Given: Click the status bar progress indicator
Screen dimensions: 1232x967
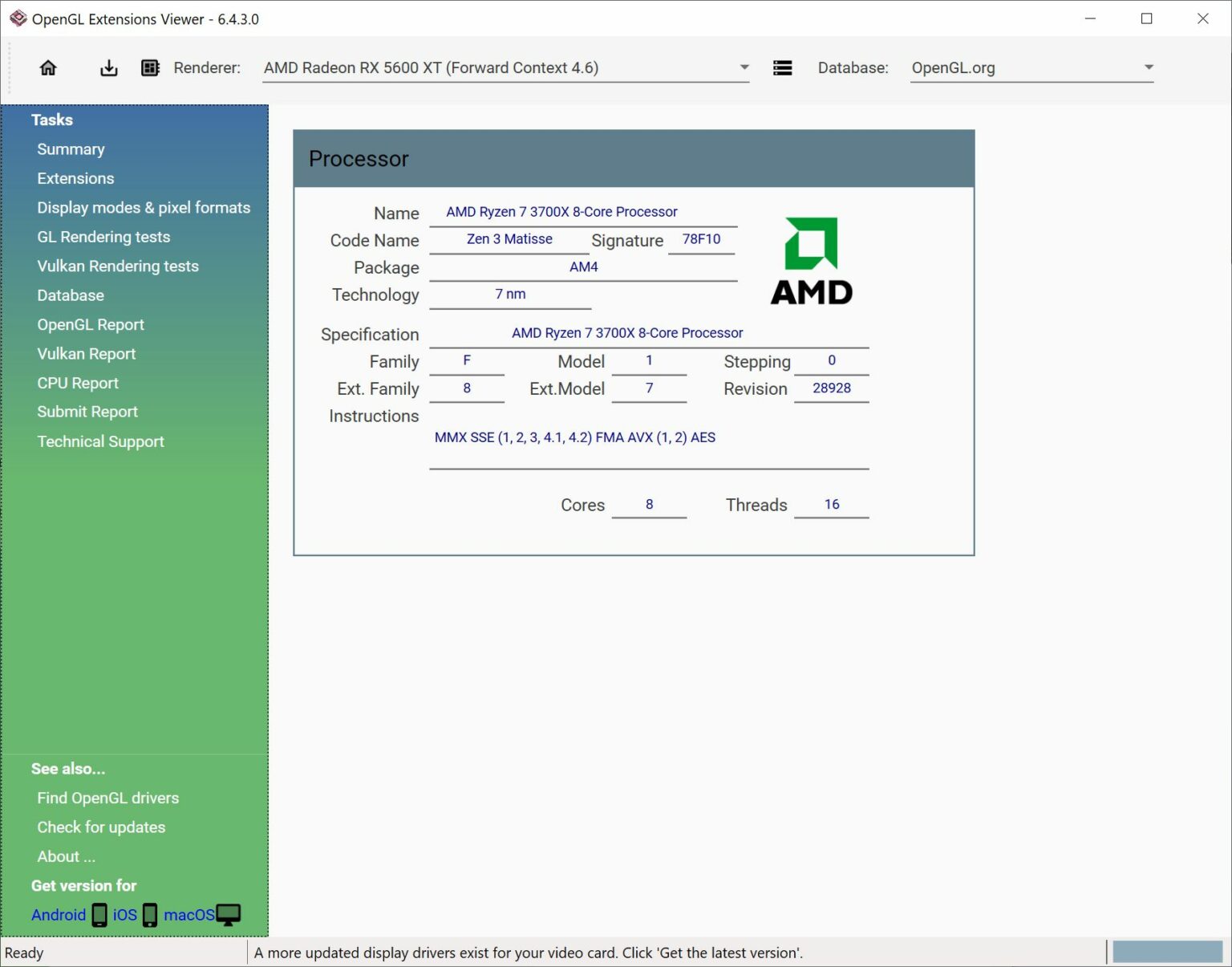Looking at the screenshot, I should pyautogui.click(x=1167, y=952).
